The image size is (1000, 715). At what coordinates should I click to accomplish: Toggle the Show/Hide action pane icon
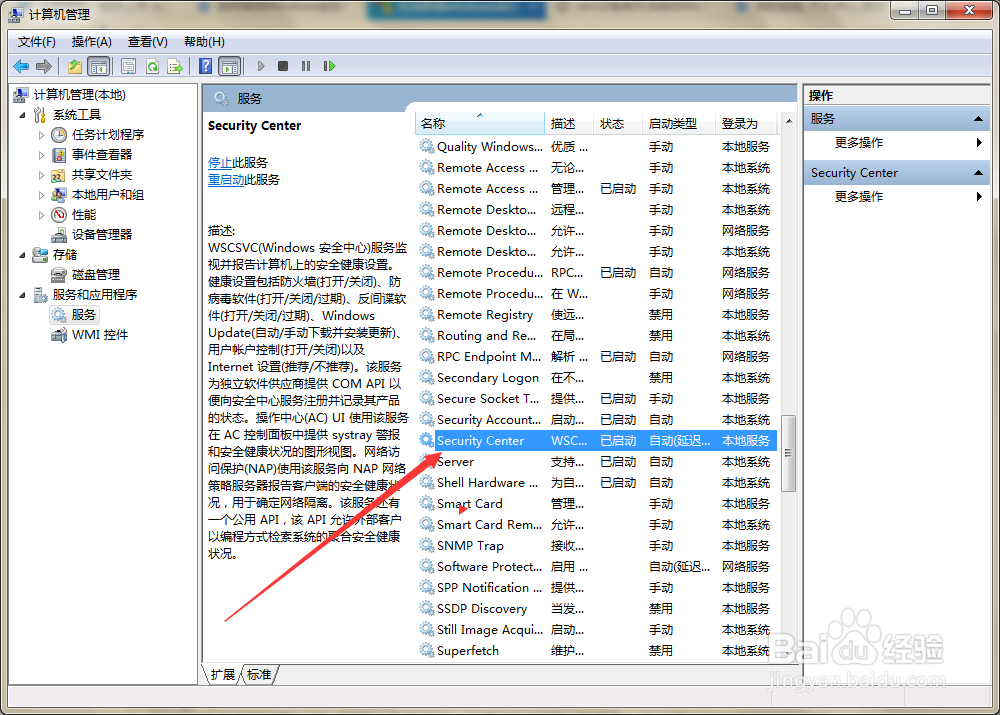click(x=230, y=66)
